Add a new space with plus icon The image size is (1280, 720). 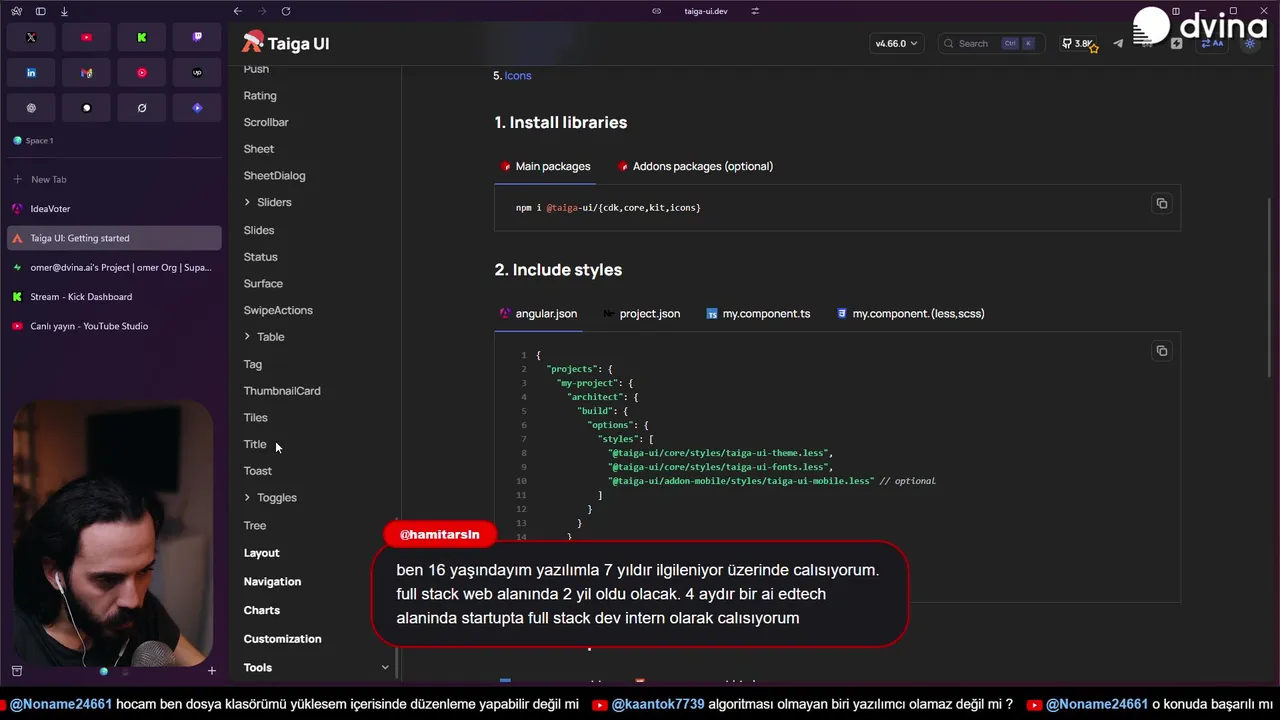pyautogui.click(x=211, y=671)
